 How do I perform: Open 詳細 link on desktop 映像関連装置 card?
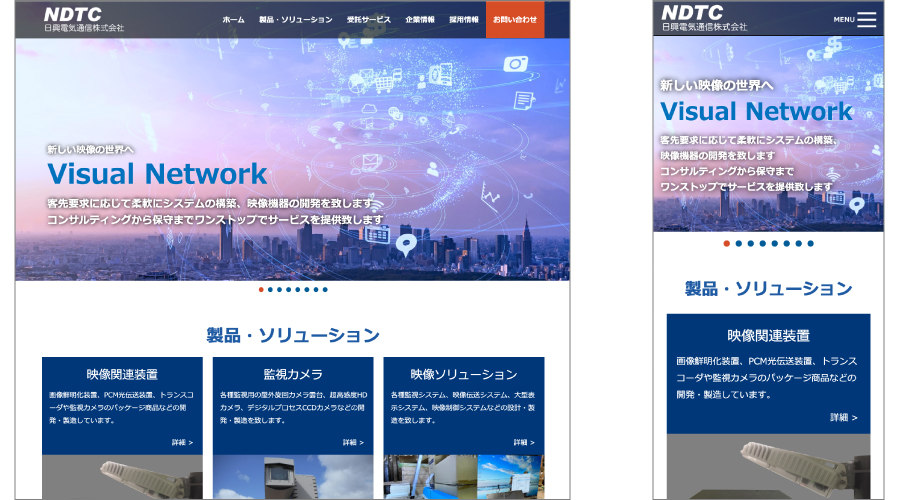(183, 443)
